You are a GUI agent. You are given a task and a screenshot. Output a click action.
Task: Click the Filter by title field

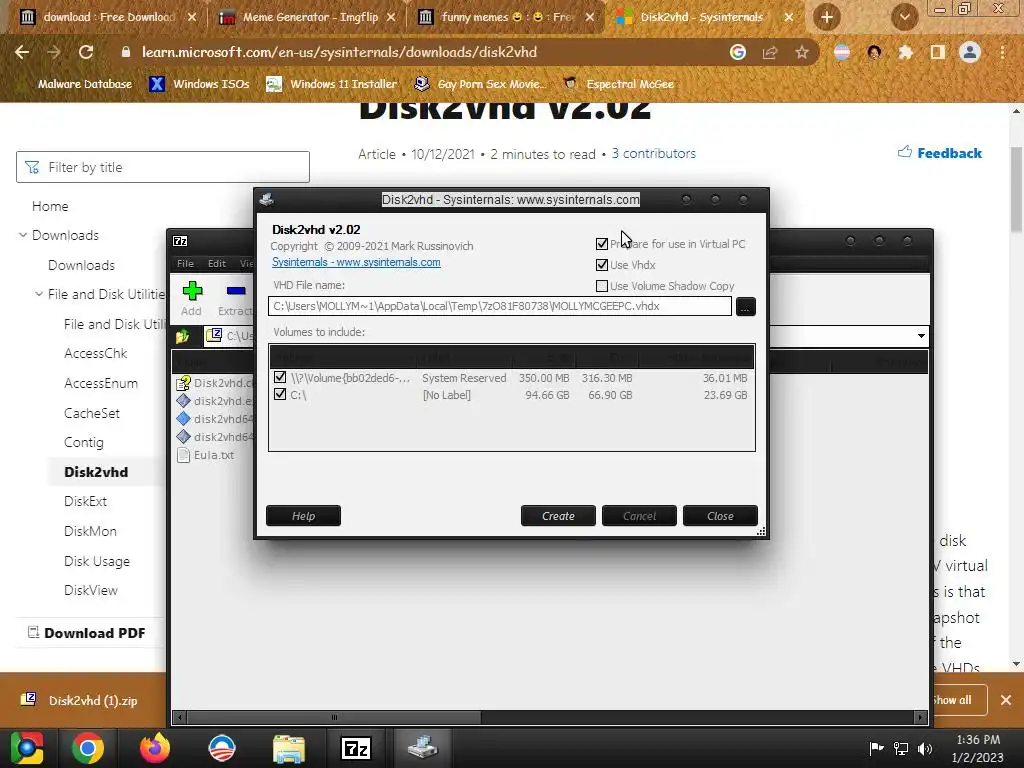tap(163, 167)
